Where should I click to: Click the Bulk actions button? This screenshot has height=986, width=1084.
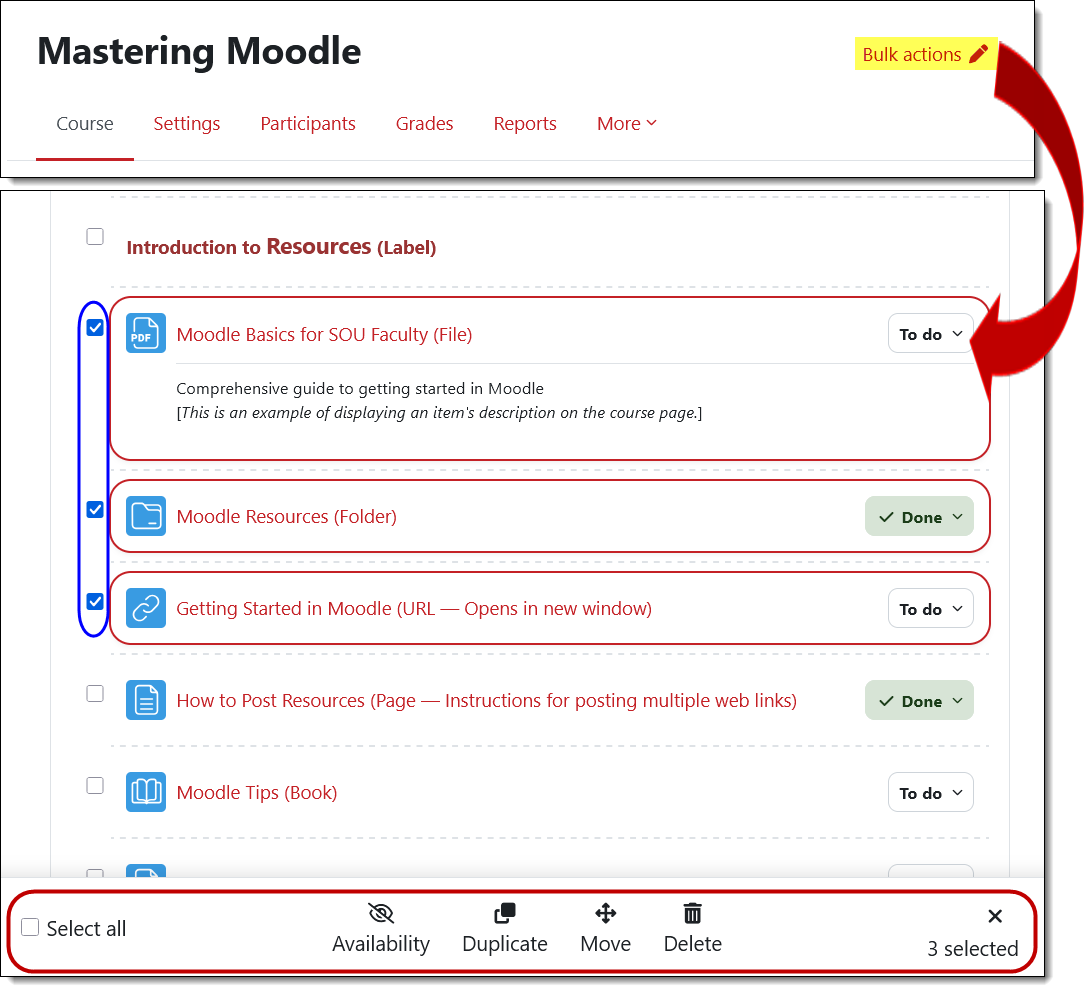point(925,54)
